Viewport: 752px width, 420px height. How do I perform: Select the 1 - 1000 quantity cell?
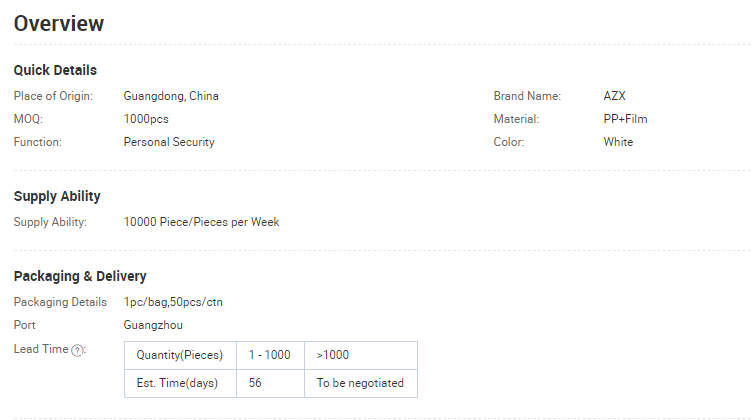270,355
